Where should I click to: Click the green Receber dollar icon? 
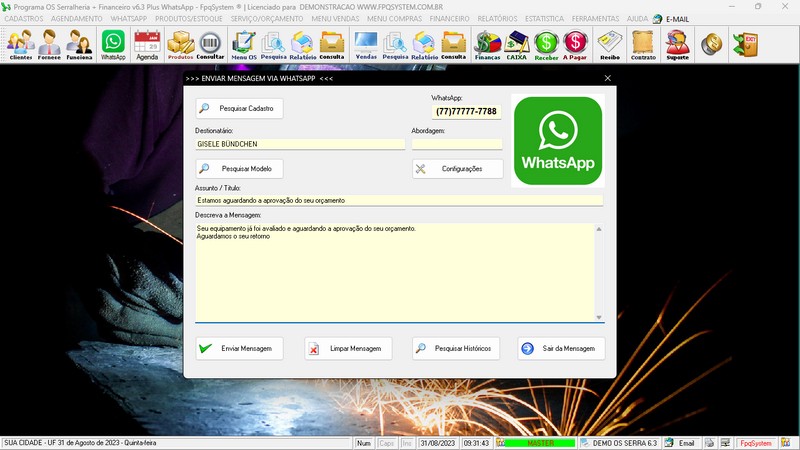tap(546, 45)
